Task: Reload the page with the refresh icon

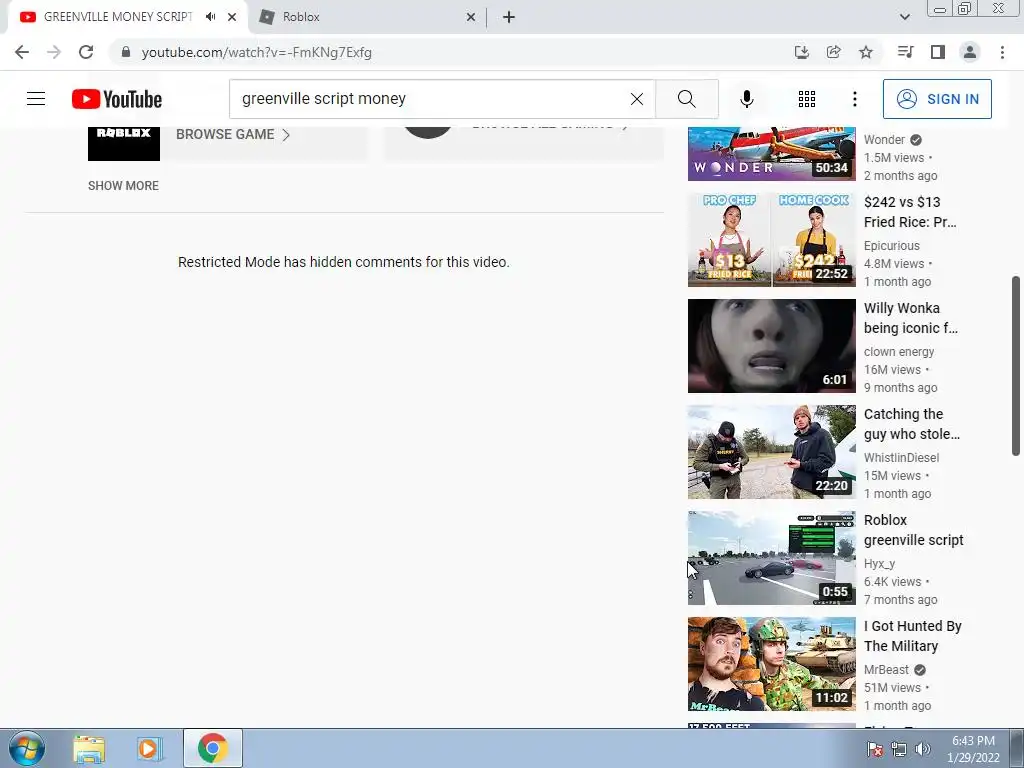Action: pos(86,52)
